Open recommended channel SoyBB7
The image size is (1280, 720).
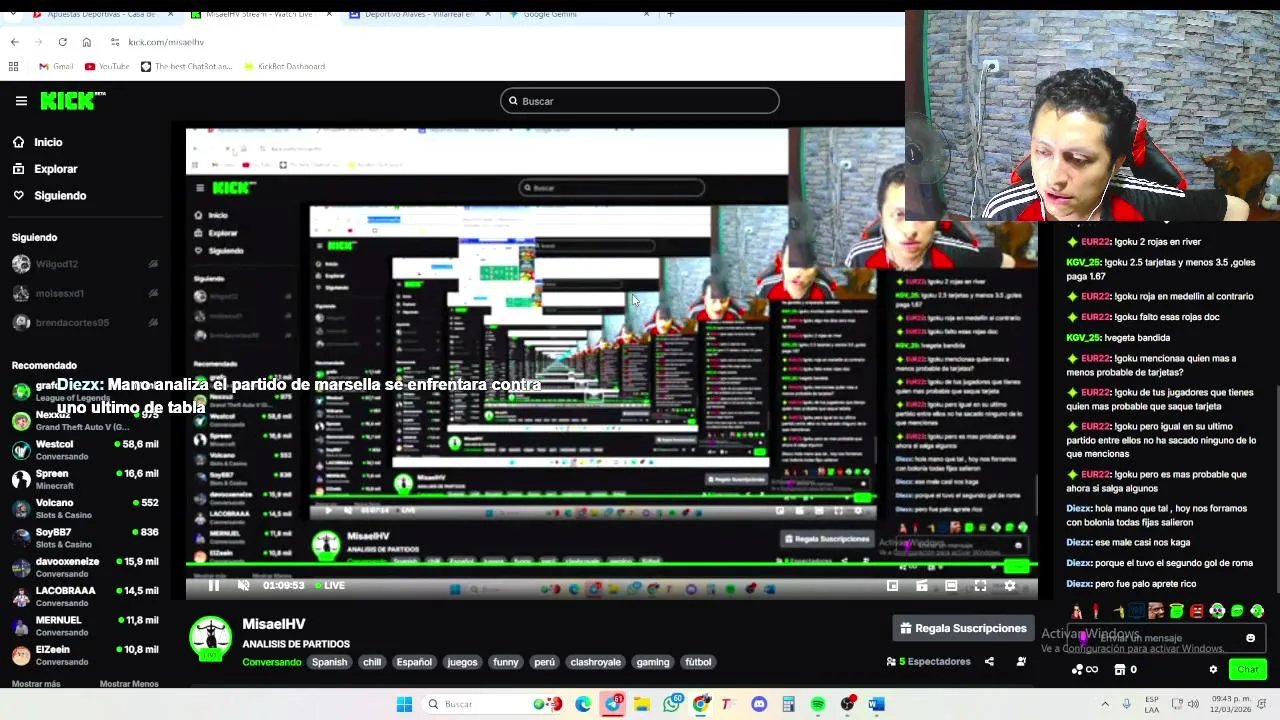[85, 538]
